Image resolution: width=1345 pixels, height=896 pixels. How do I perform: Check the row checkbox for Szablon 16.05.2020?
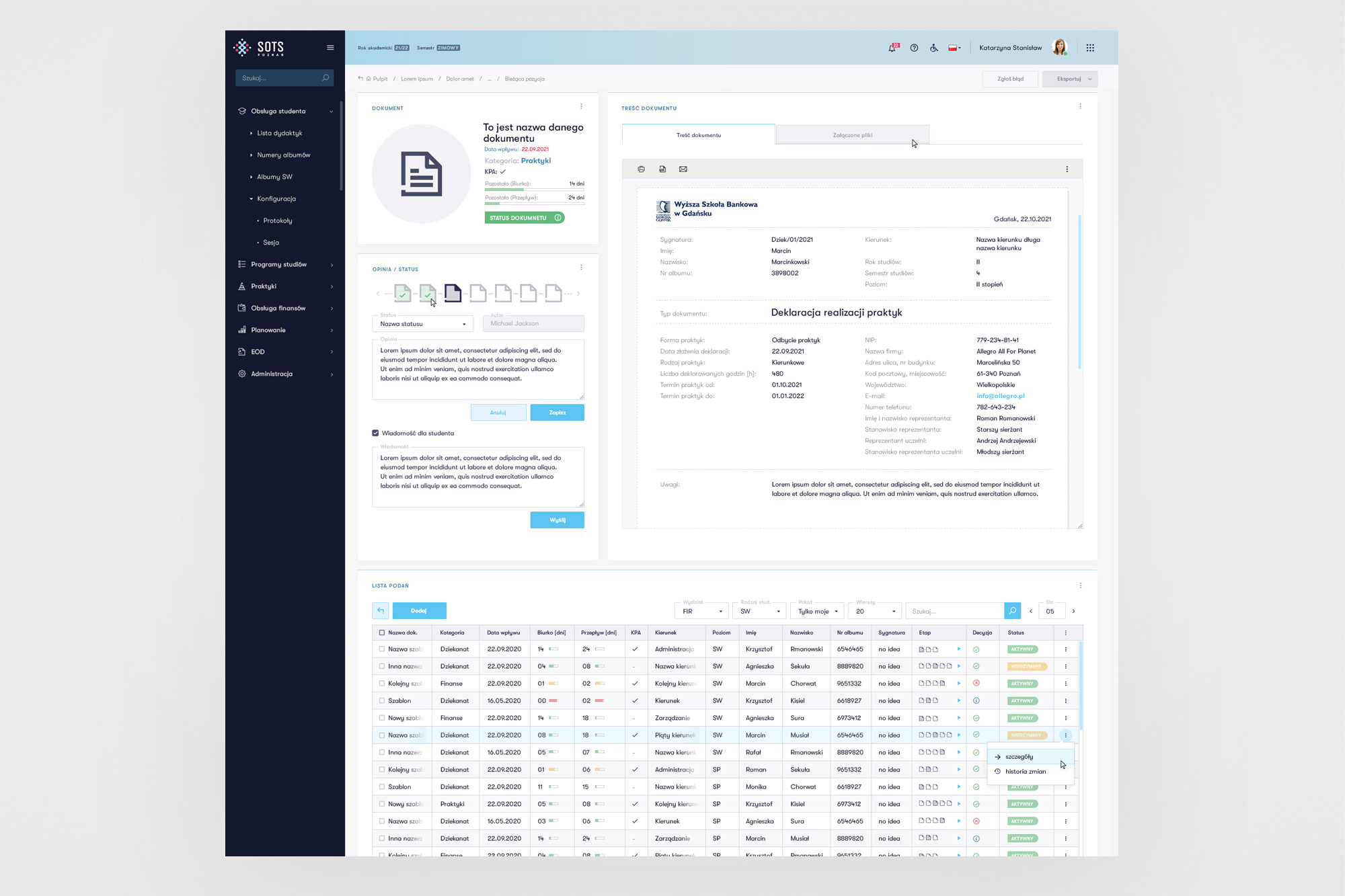382,701
